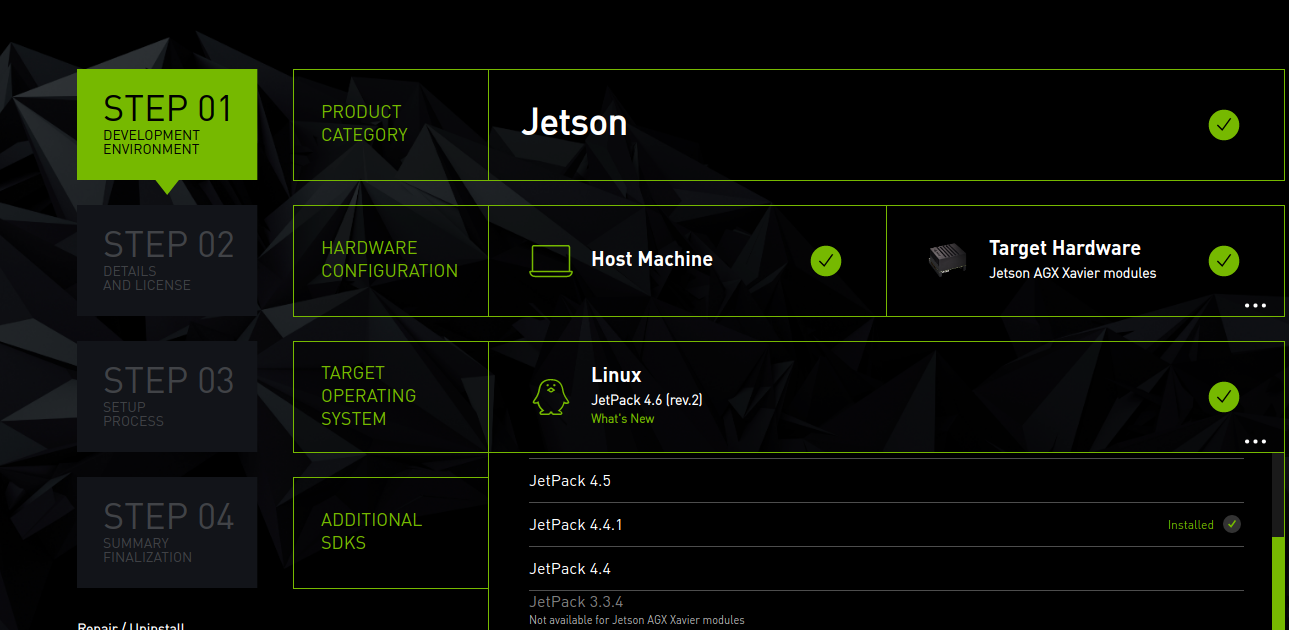Select JetPack 4.4 from version list

(x=886, y=569)
